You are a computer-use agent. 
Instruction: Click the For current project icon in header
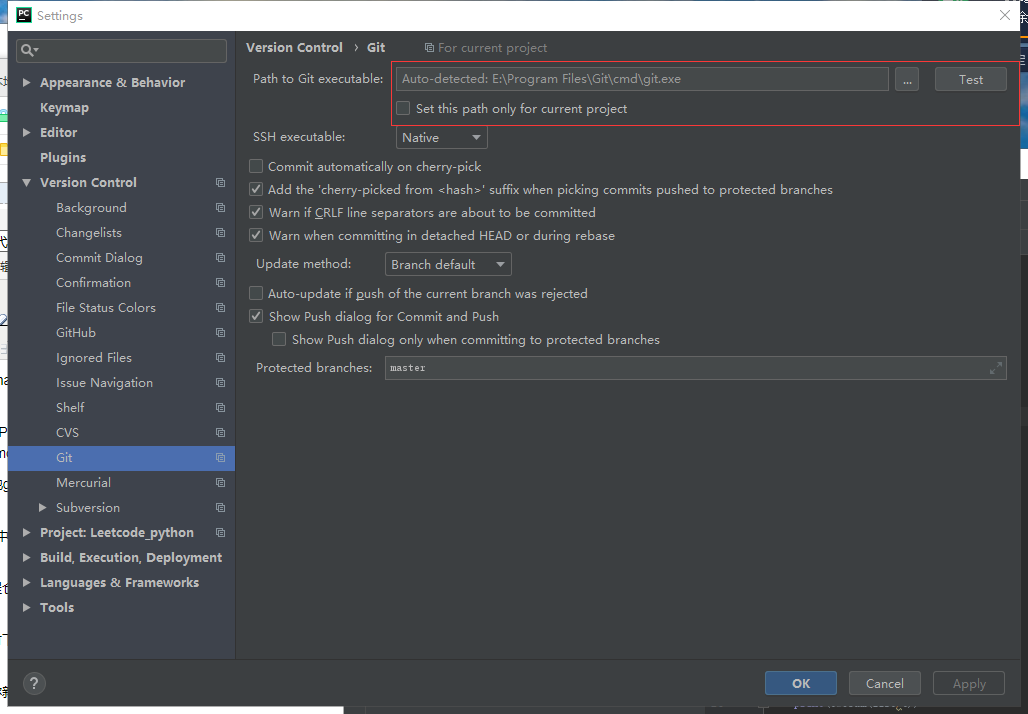(x=429, y=48)
